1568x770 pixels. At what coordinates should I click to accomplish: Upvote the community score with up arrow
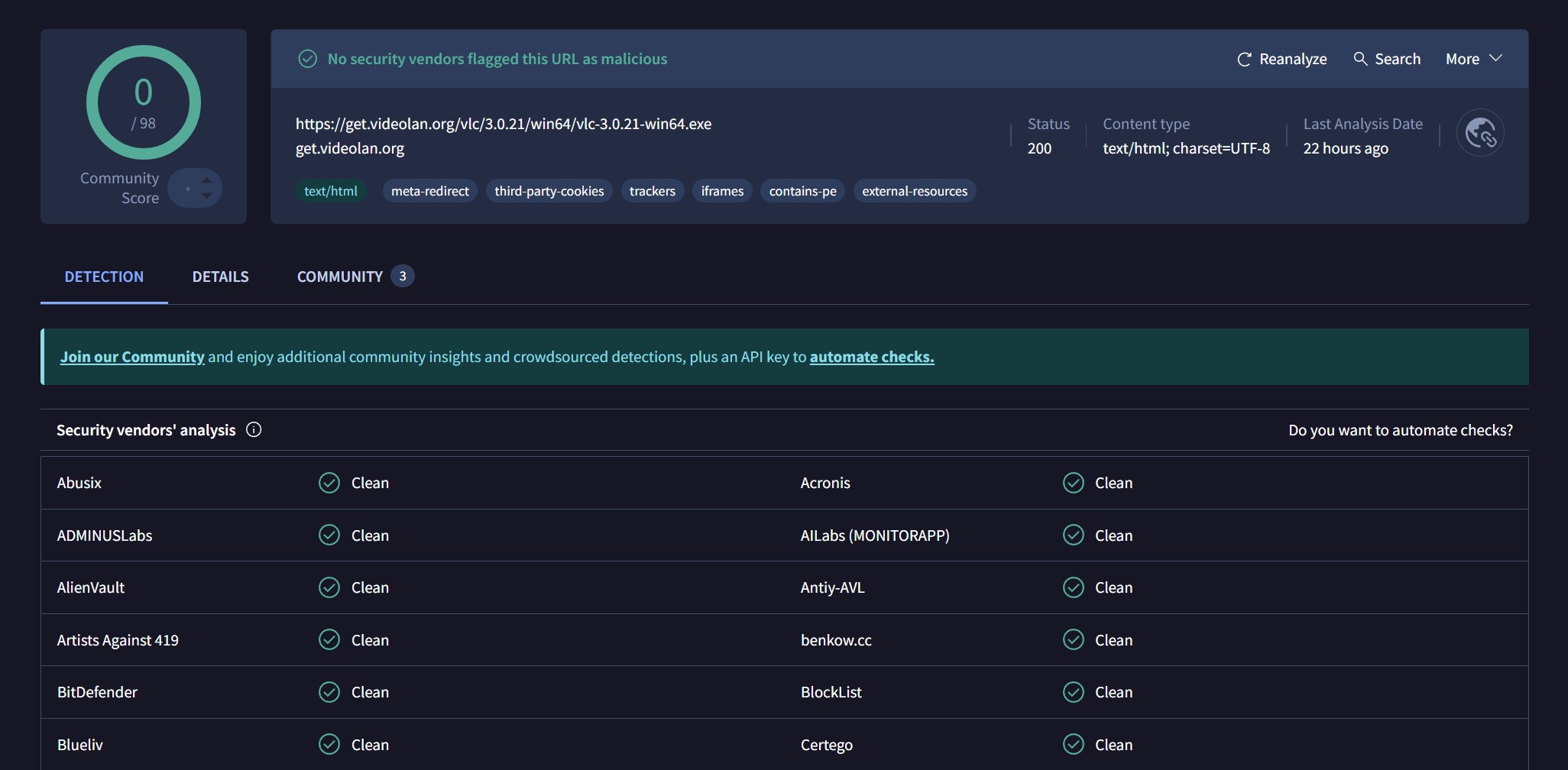206,180
